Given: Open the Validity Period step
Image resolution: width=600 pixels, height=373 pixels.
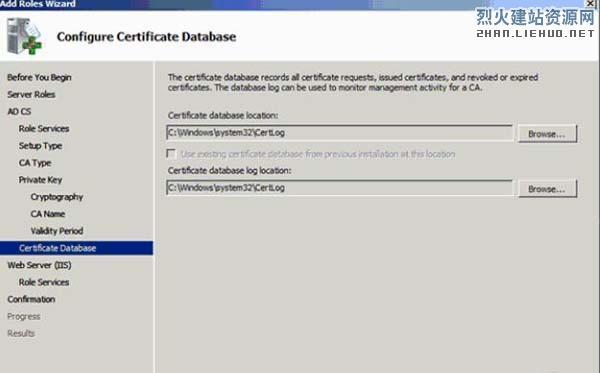Looking at the screenshot, I should coord(57,231).
